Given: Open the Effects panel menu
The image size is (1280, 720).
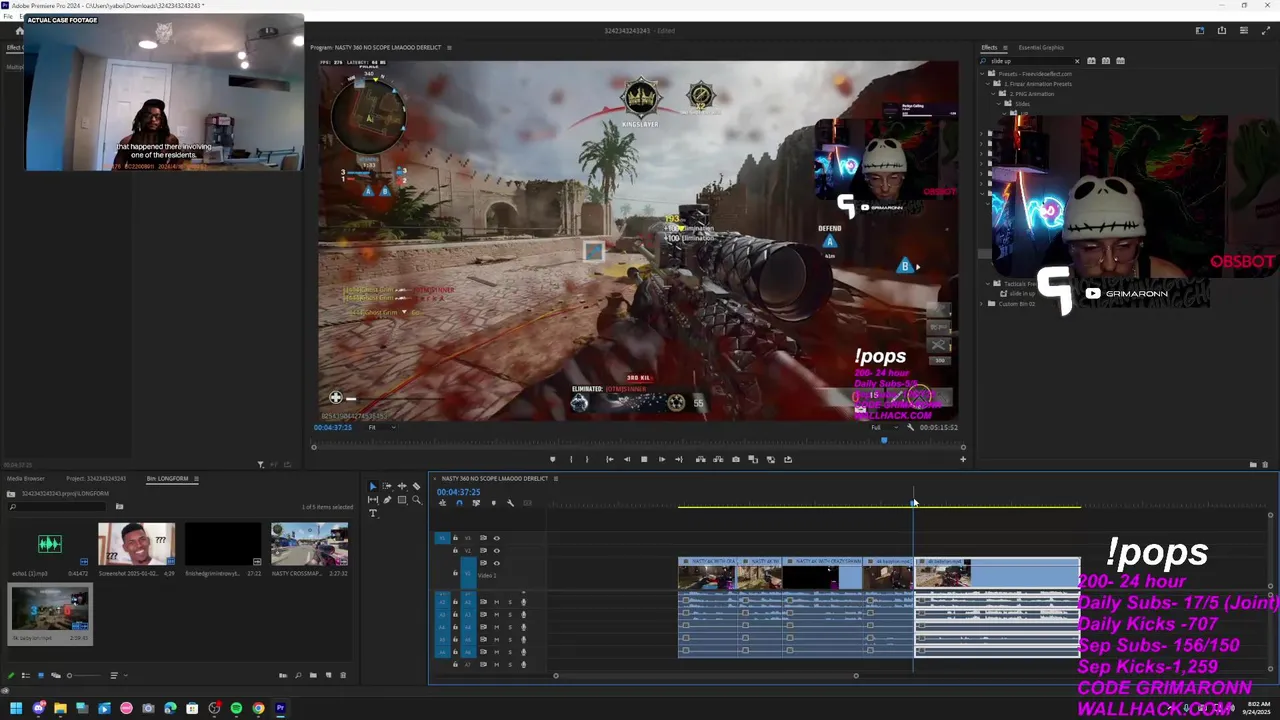Looking at the screenshot, I should click(1006, 47).
